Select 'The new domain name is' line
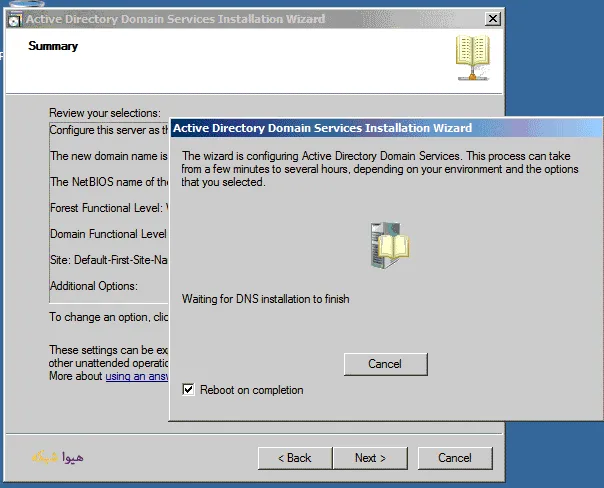This screenshot has width=604, height=488. [109, 156]
